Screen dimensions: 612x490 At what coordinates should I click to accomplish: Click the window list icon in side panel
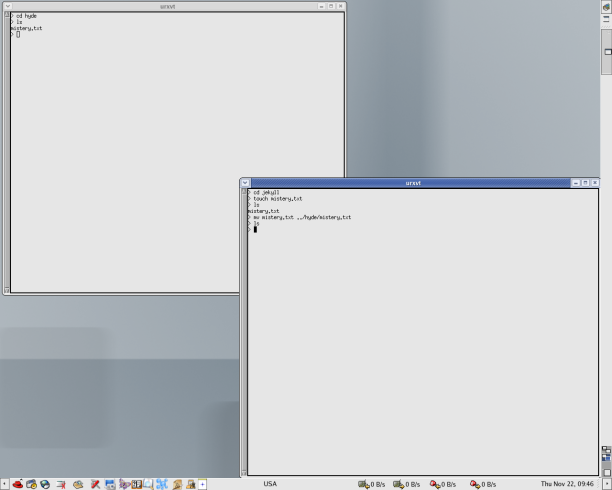[x=606, y=20]
